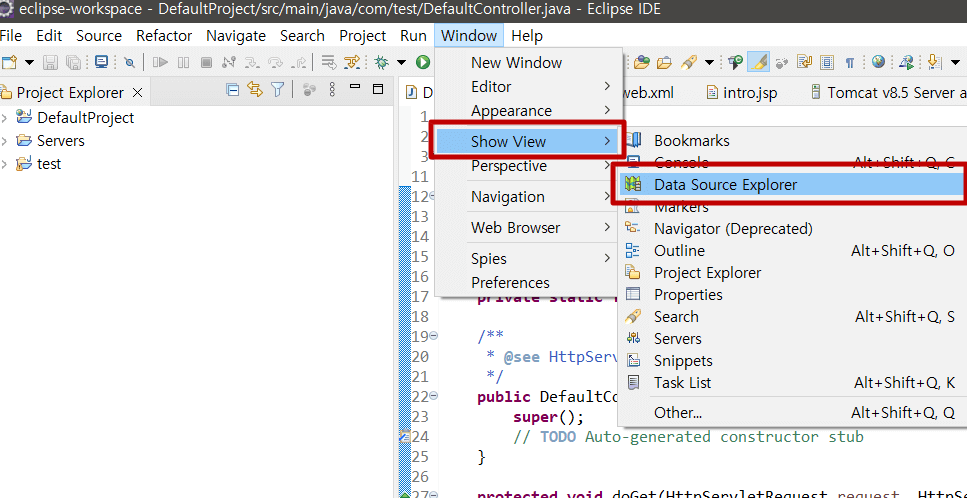The image size is (967, 498).
Task: Open Project Explorer View Menu dots
Action: [x=332, y=90]
